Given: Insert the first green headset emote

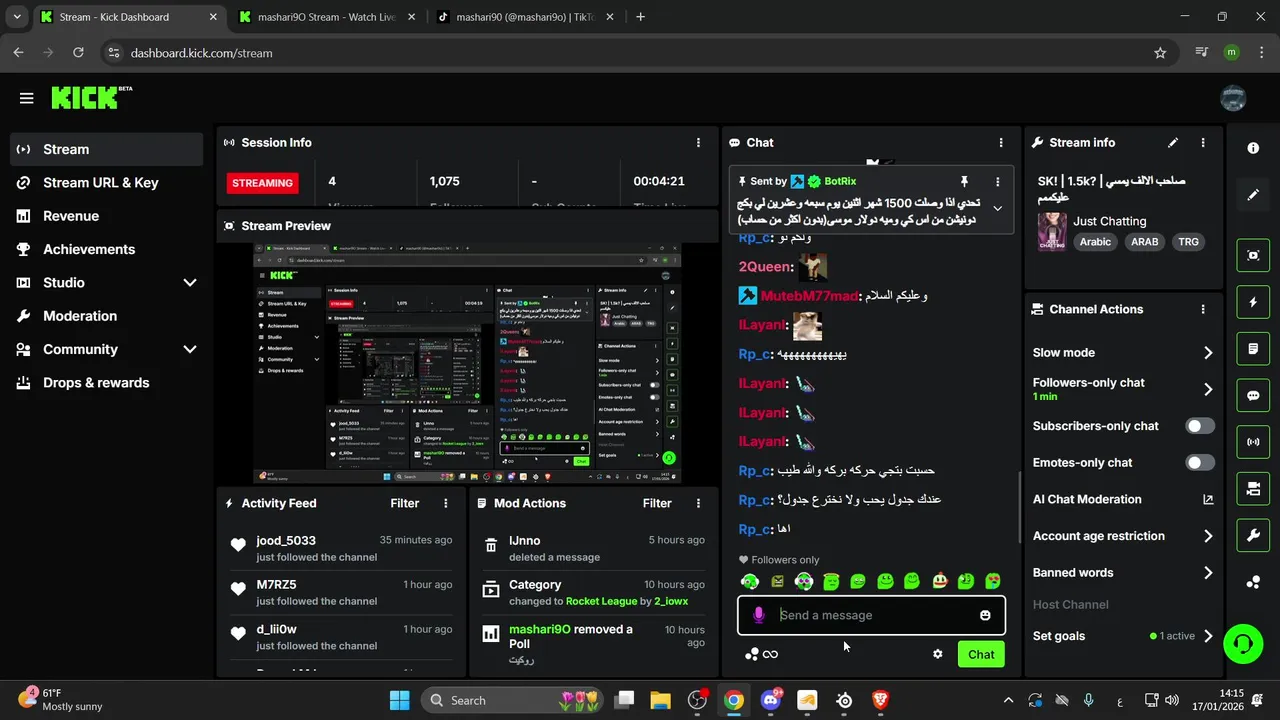Looking at the screenshot, I should (x=750, y=581).
